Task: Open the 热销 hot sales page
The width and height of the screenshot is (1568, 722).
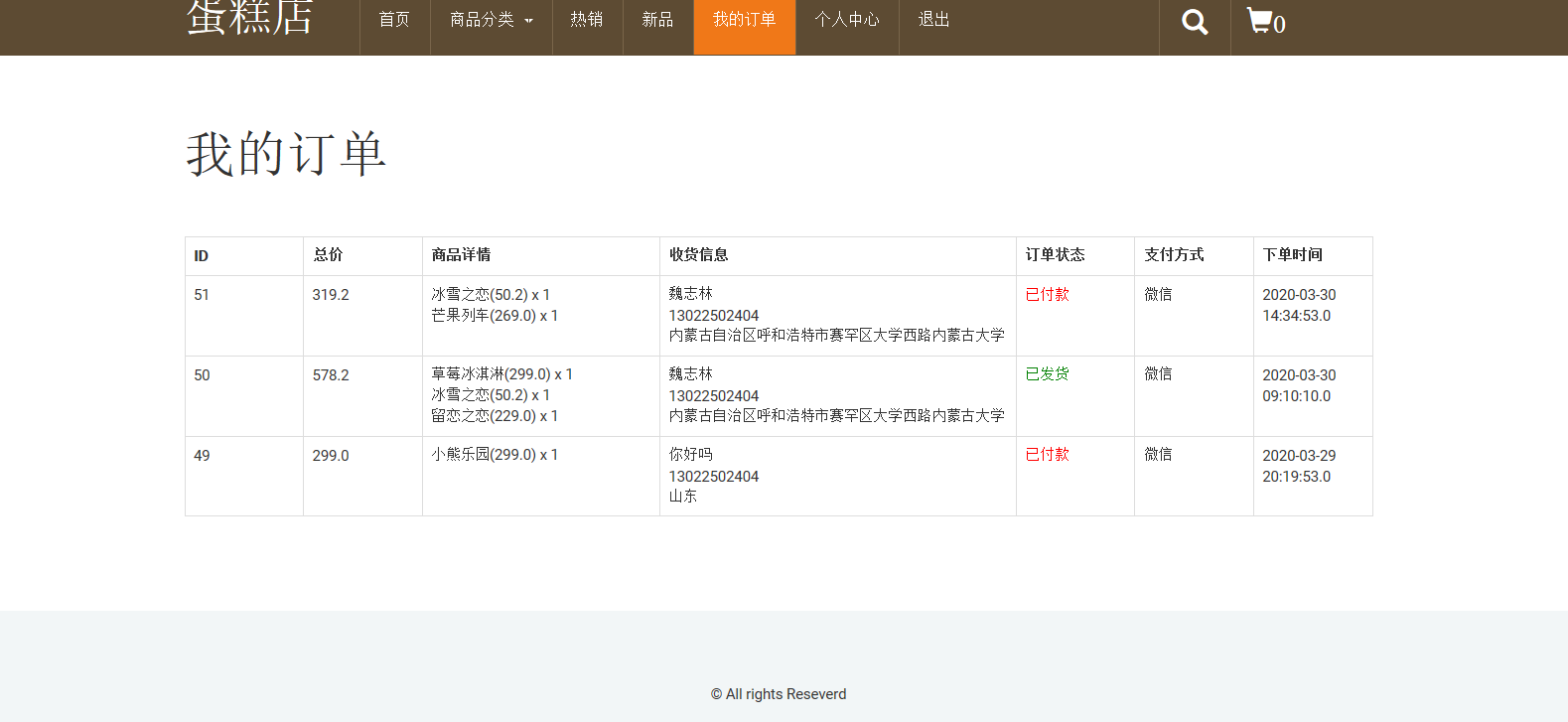Action: coord(587,20)
